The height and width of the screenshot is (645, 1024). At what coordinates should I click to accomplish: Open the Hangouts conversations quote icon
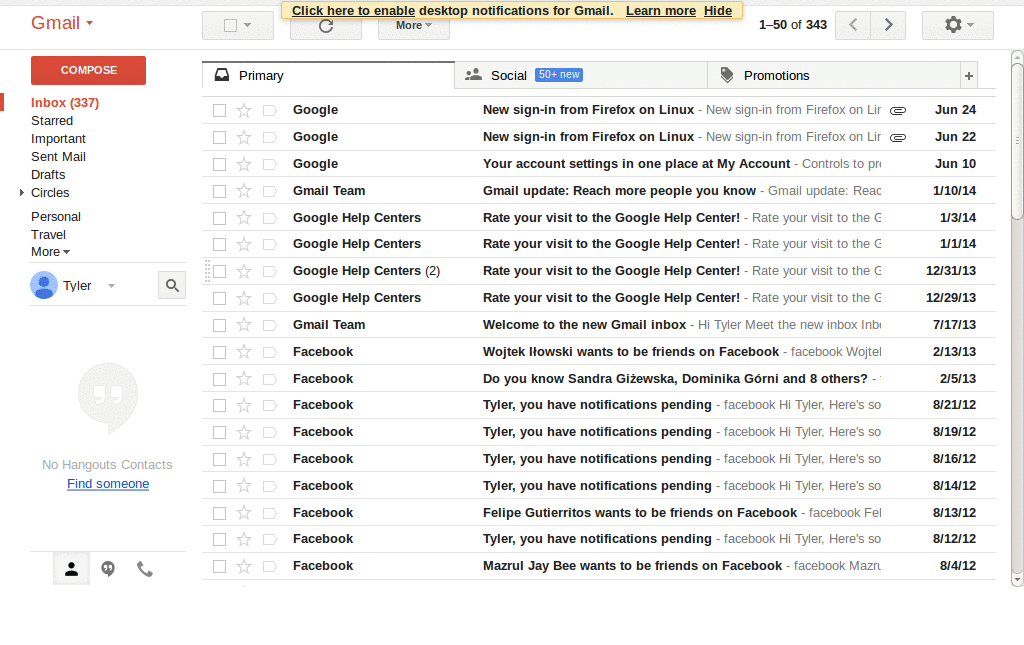point(108,569)
